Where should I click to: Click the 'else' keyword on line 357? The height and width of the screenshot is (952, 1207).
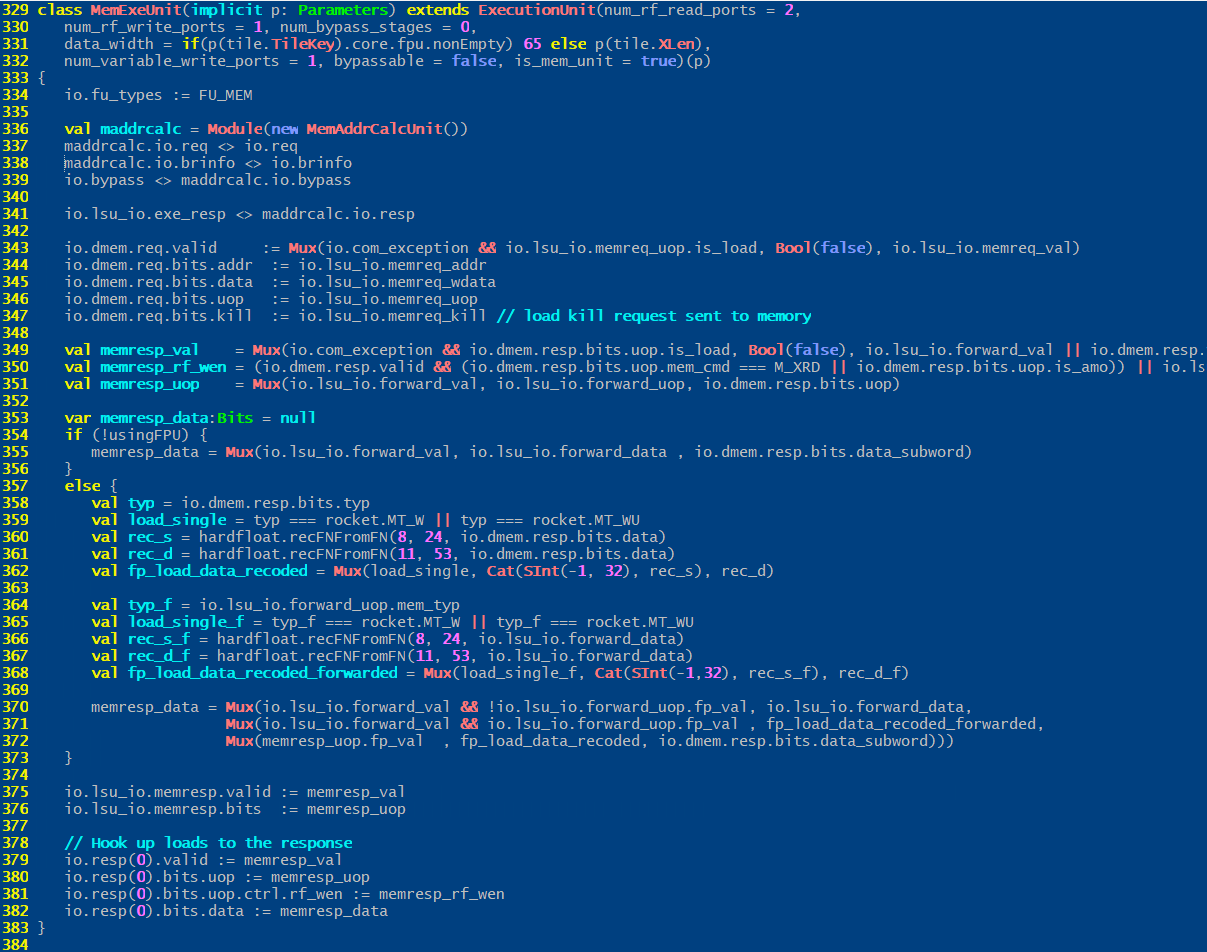click(x=82, y=486)
